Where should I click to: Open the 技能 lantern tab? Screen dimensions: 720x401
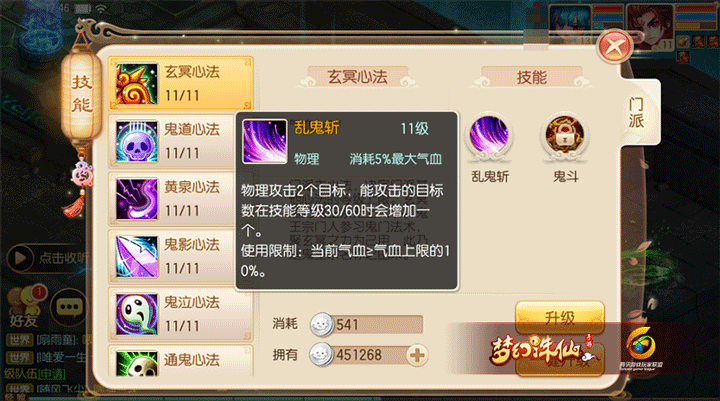coord(82,93)
